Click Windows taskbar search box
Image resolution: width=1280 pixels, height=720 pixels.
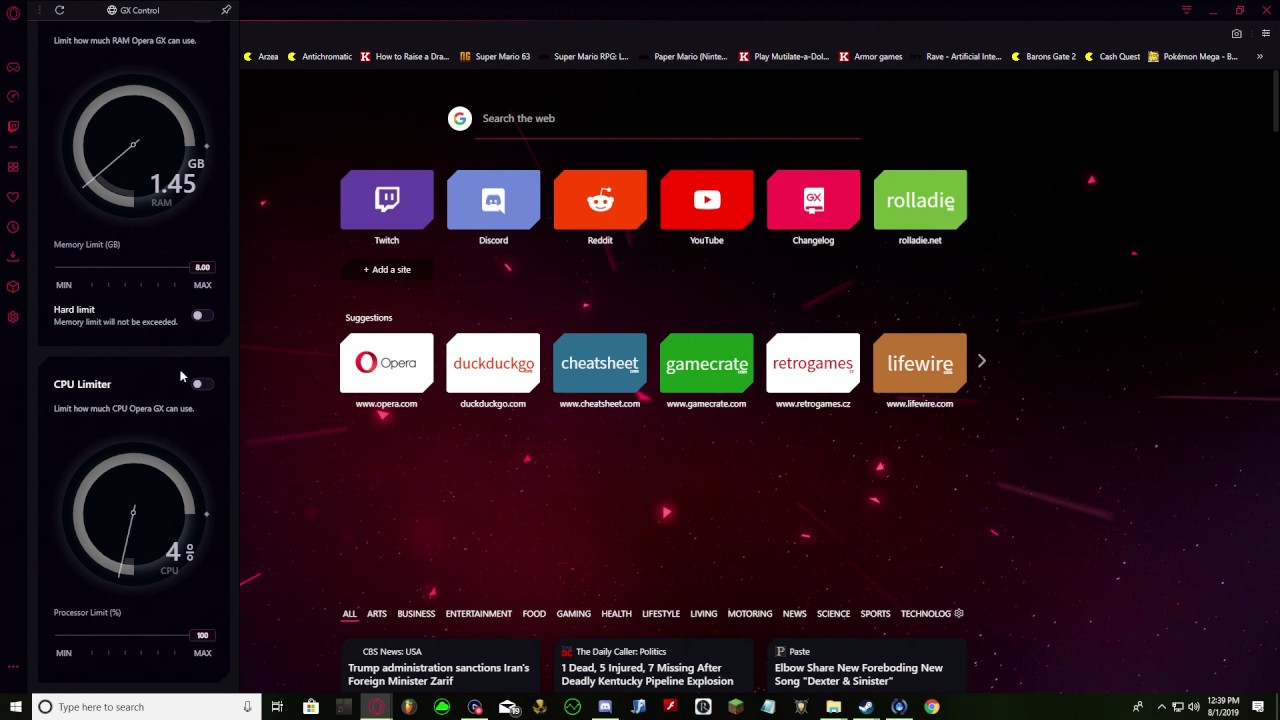coord(146,707)
